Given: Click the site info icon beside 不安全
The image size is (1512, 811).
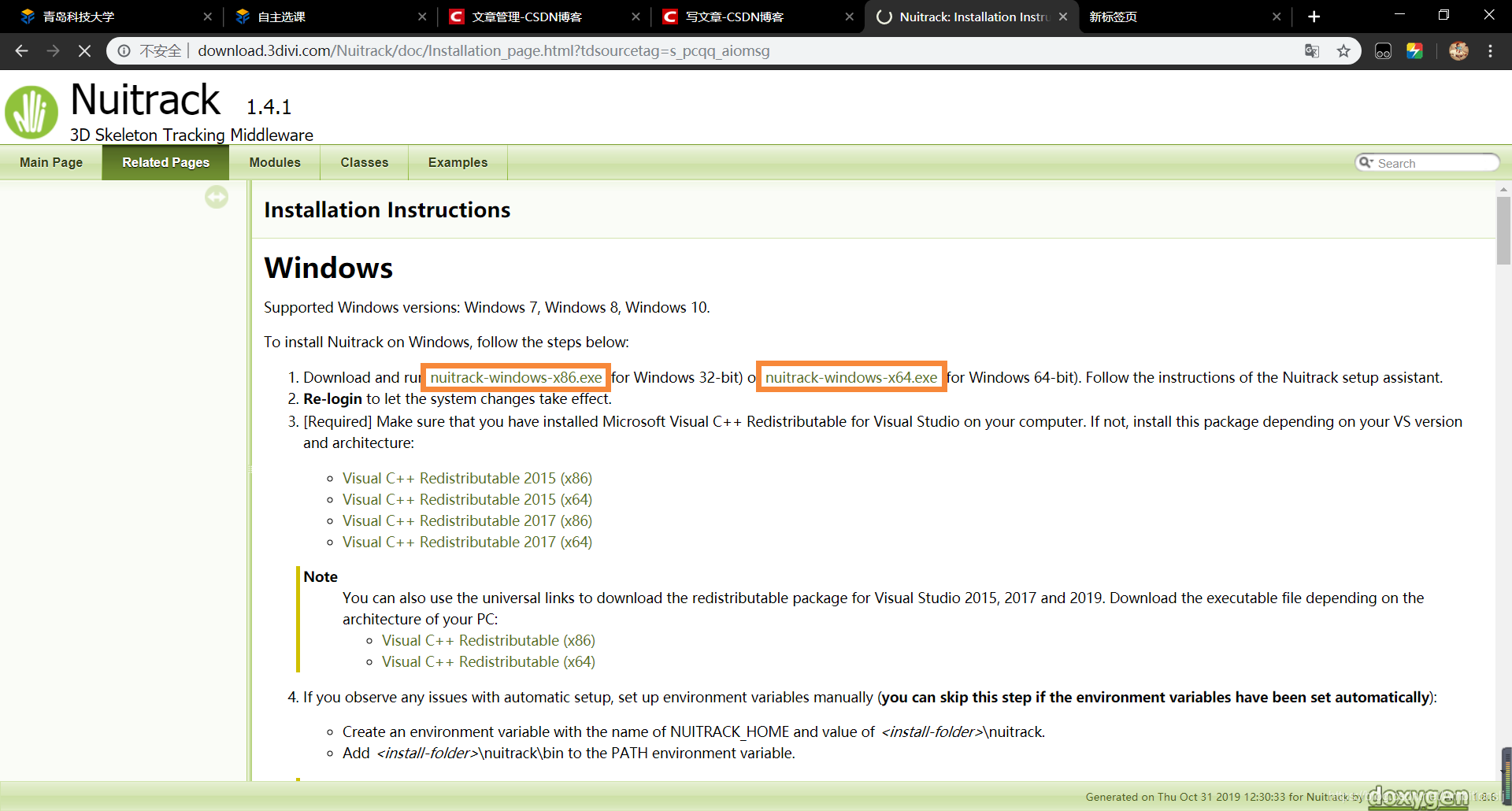Looking at the screenshot, I should point(124,51).
